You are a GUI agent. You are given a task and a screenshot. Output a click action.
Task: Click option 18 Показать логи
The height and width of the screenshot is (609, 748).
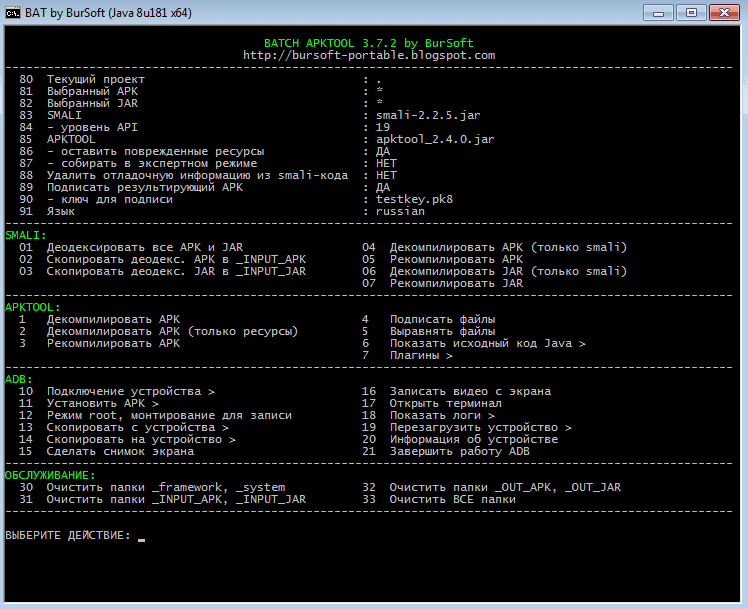pos(428,415)
